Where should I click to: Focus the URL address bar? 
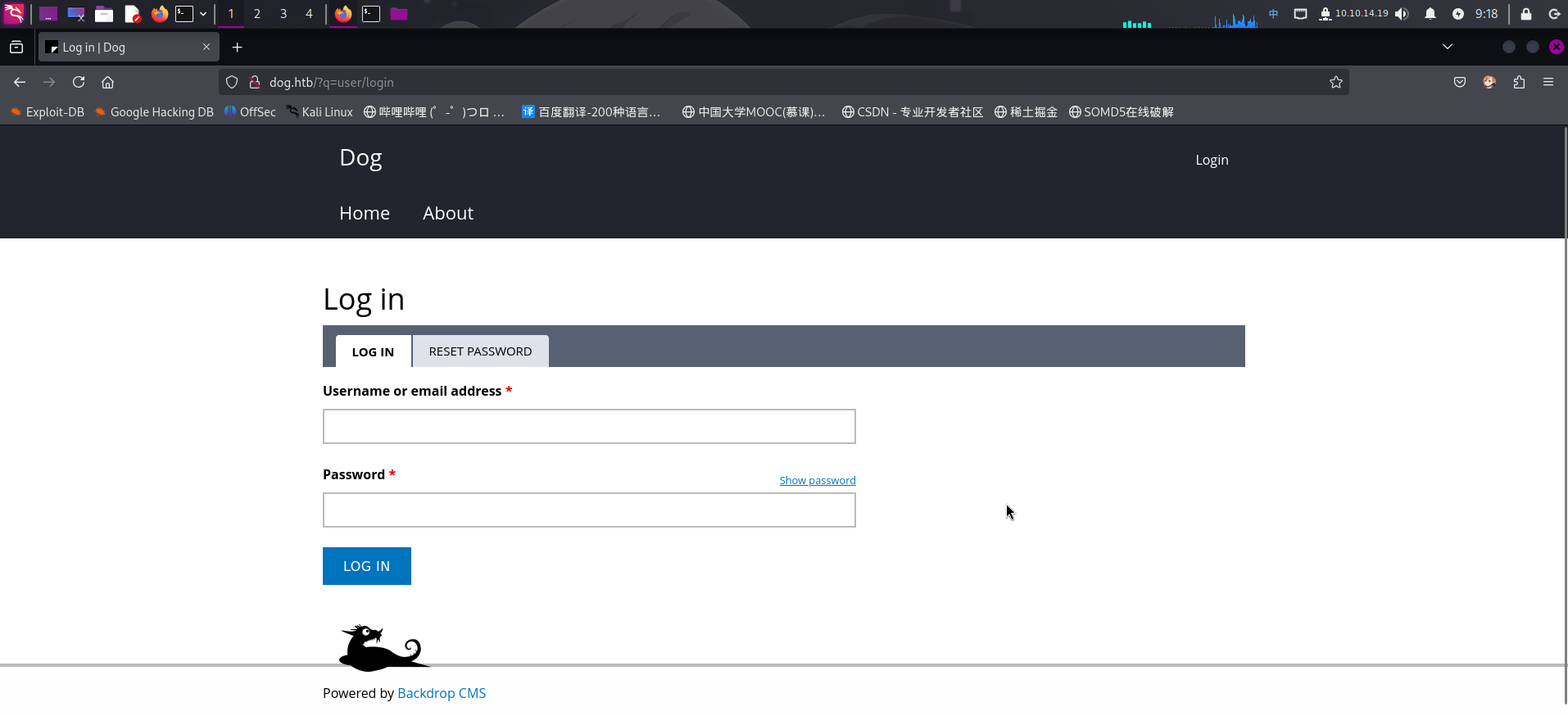(783, 82)
